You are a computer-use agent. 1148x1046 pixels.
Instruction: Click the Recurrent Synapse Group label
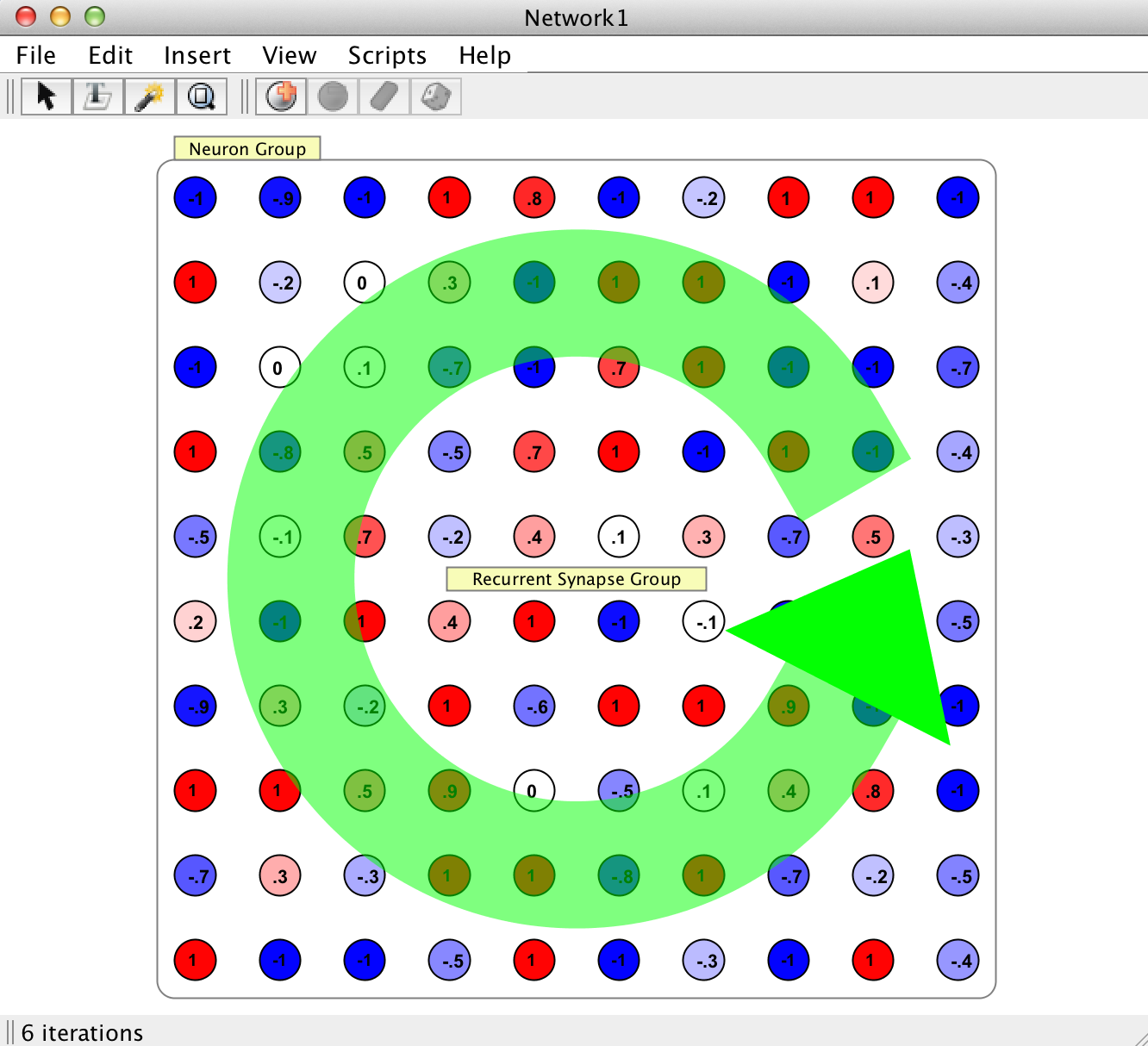point(576,579)
